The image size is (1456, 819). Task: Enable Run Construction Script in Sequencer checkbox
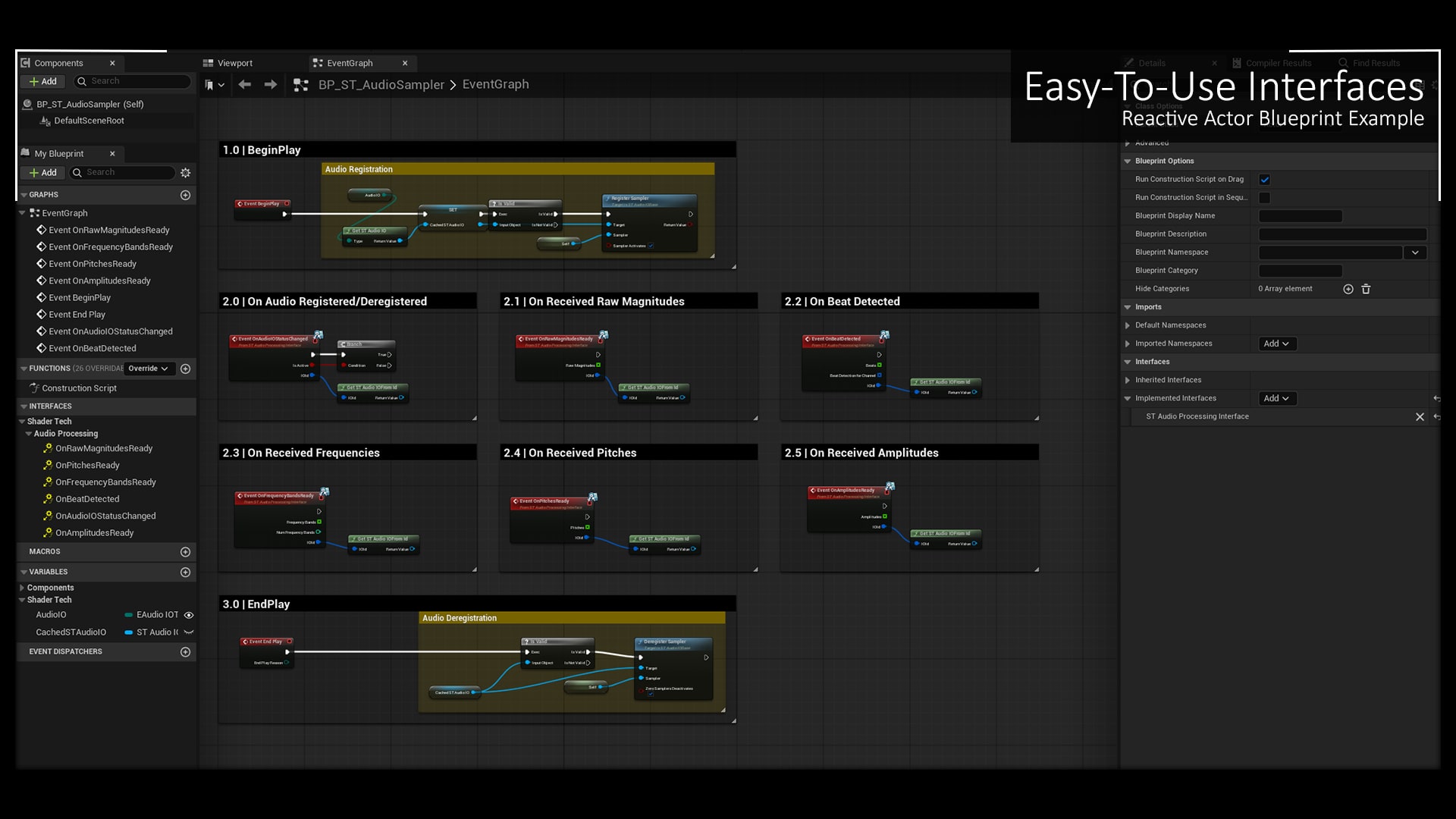click(x=1264, y=198)
